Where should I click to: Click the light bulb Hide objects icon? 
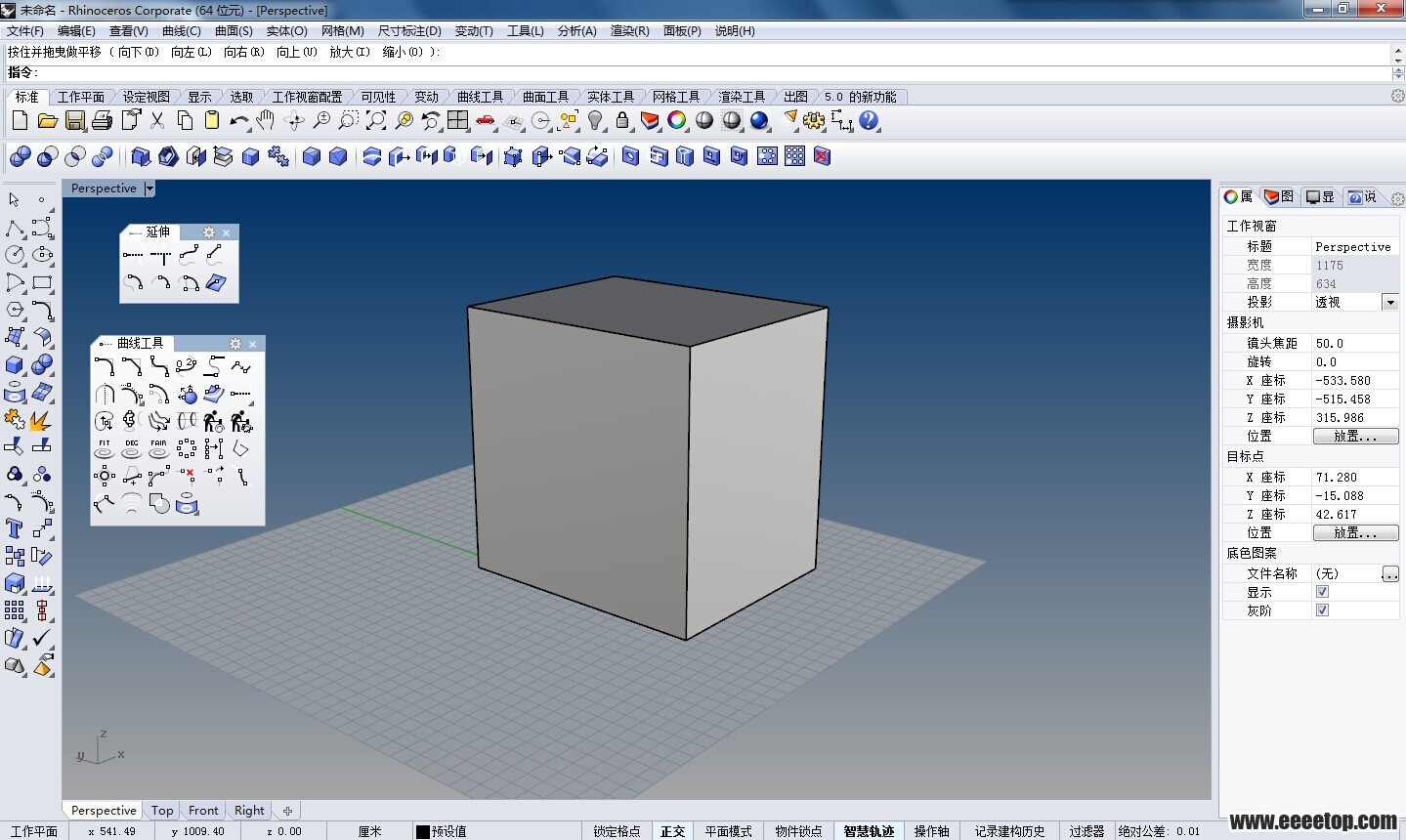point(595,121)
